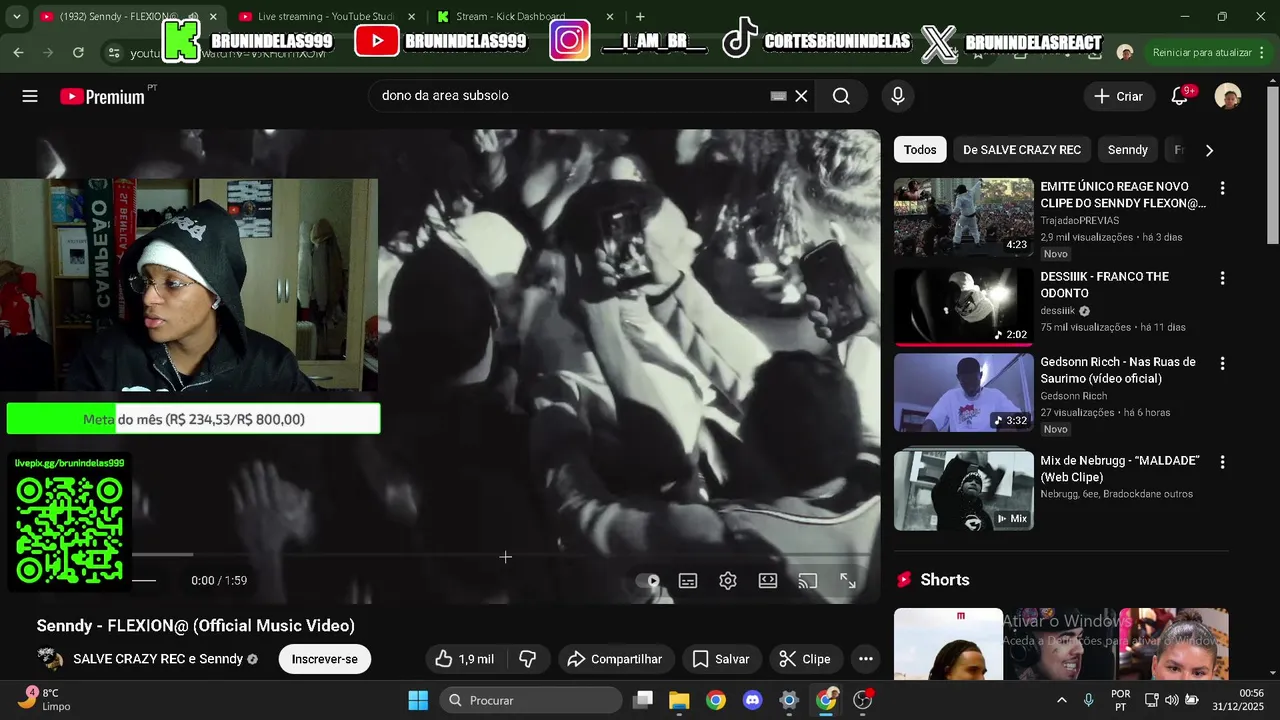Open options for DESSIIIK - FRANCO THE ODONTO
Image resolution: width=1280 pixels, height=720 pixels.
click(1222, 278)
